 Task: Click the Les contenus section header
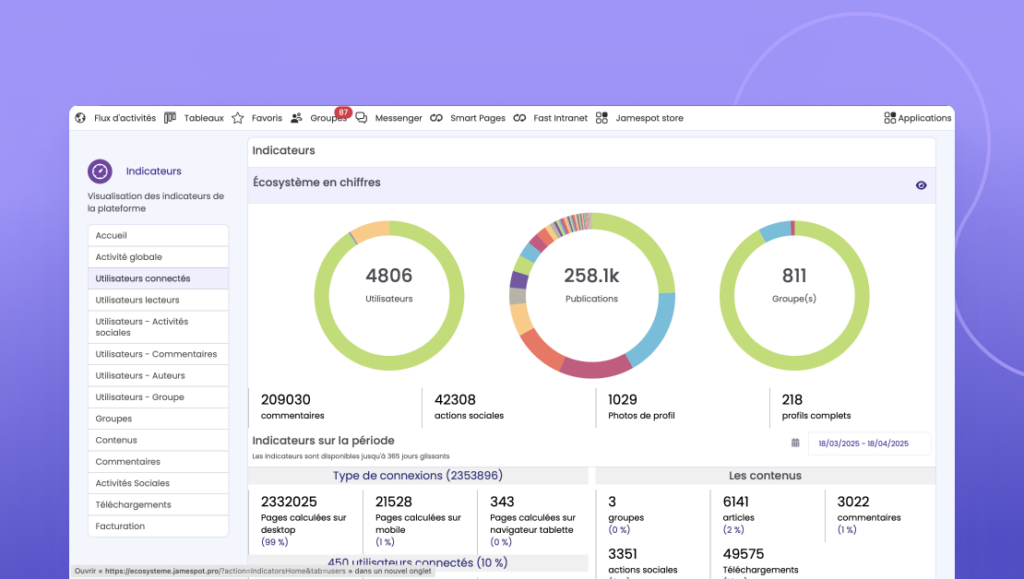pos(765,475)
